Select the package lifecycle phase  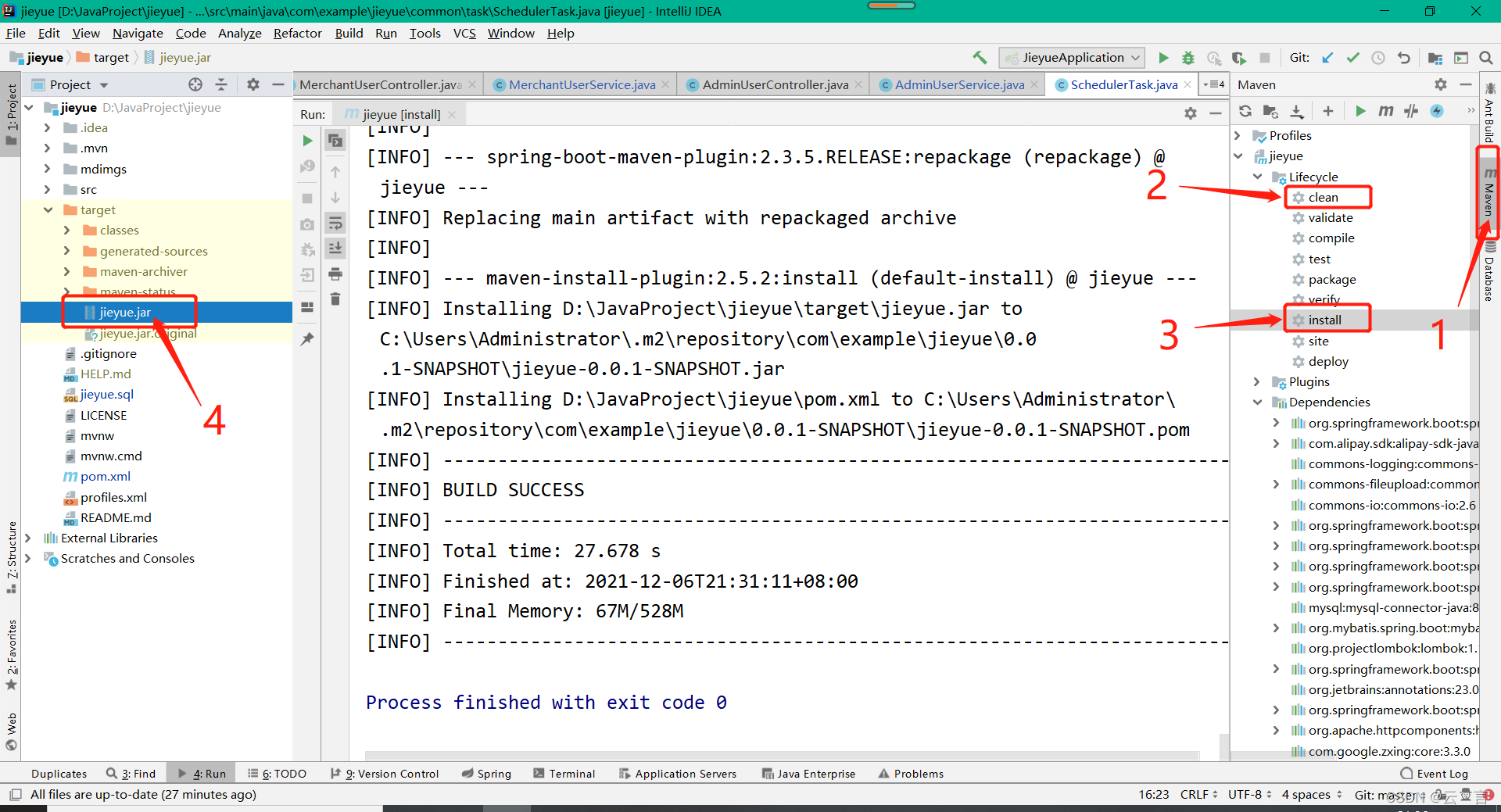pos(1332,280)
